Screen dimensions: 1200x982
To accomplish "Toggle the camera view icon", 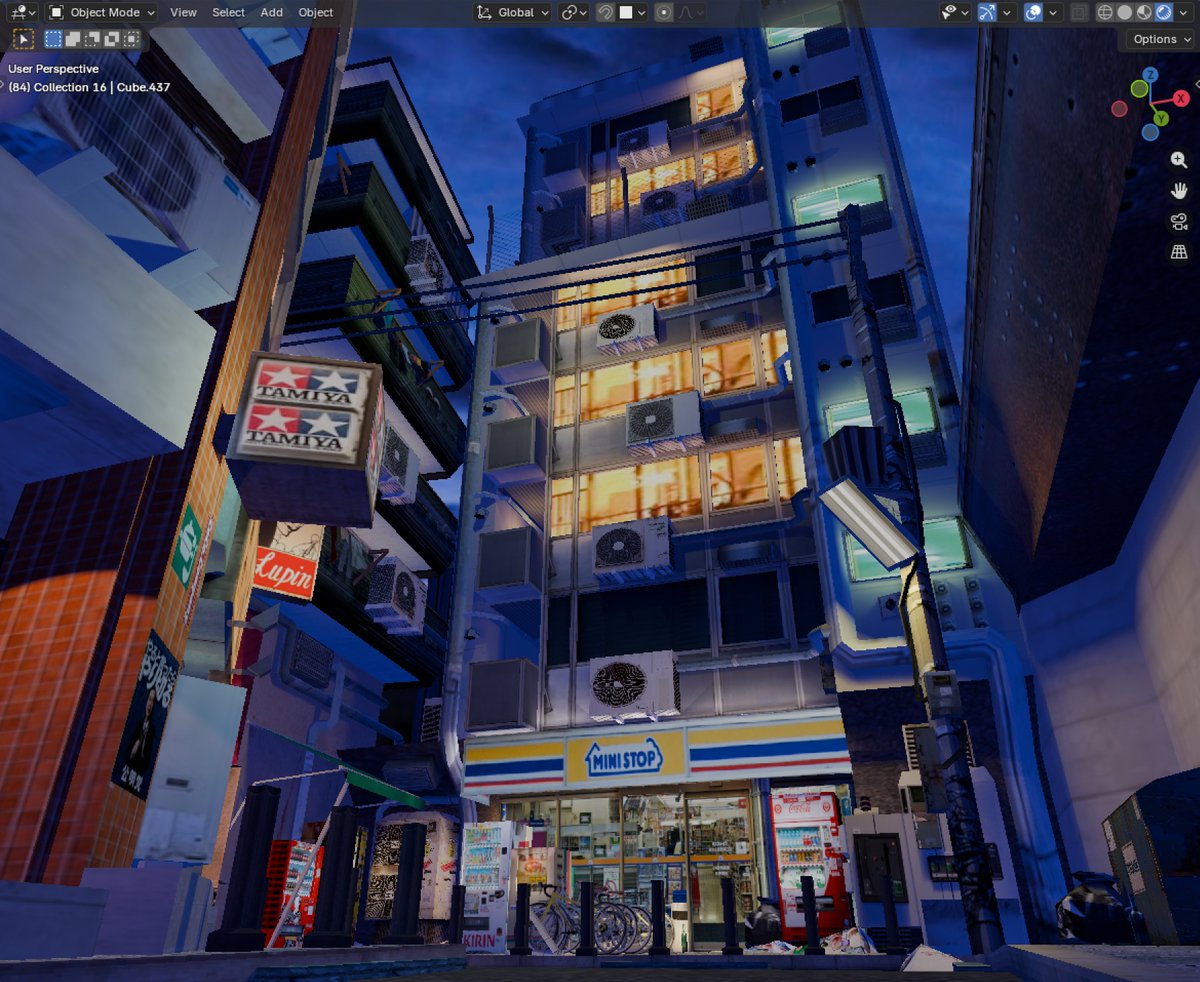I will coord(1179,221).
